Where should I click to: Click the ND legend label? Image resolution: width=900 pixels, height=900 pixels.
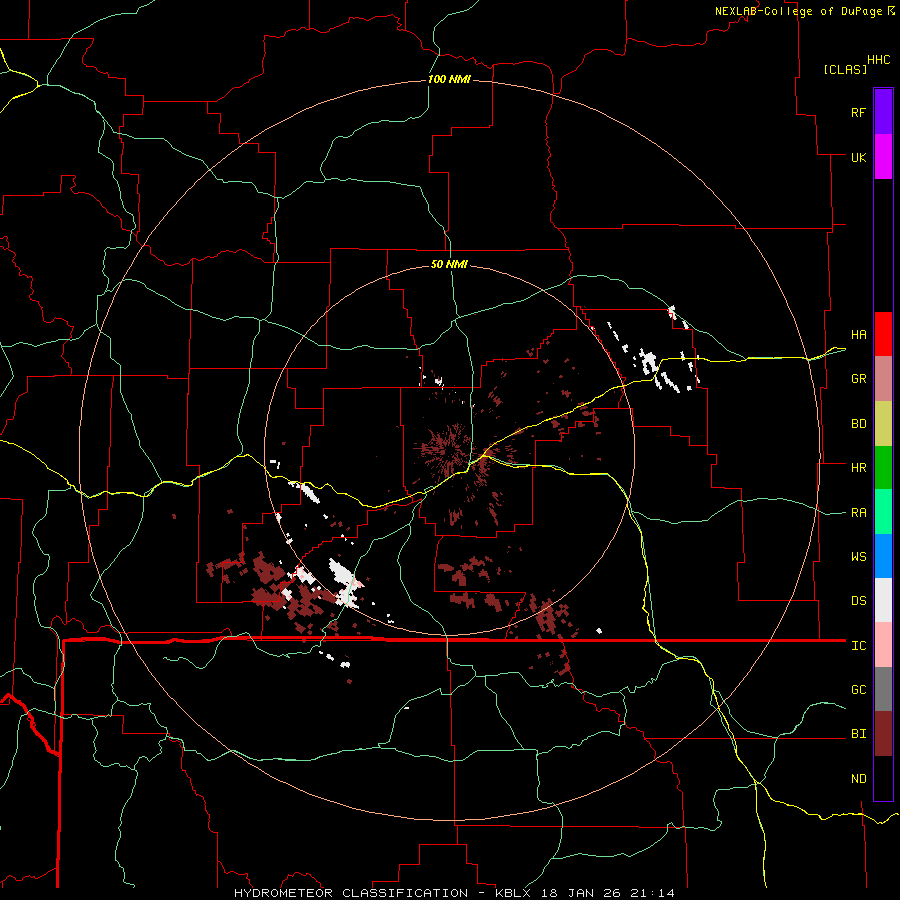click(858, 779)
